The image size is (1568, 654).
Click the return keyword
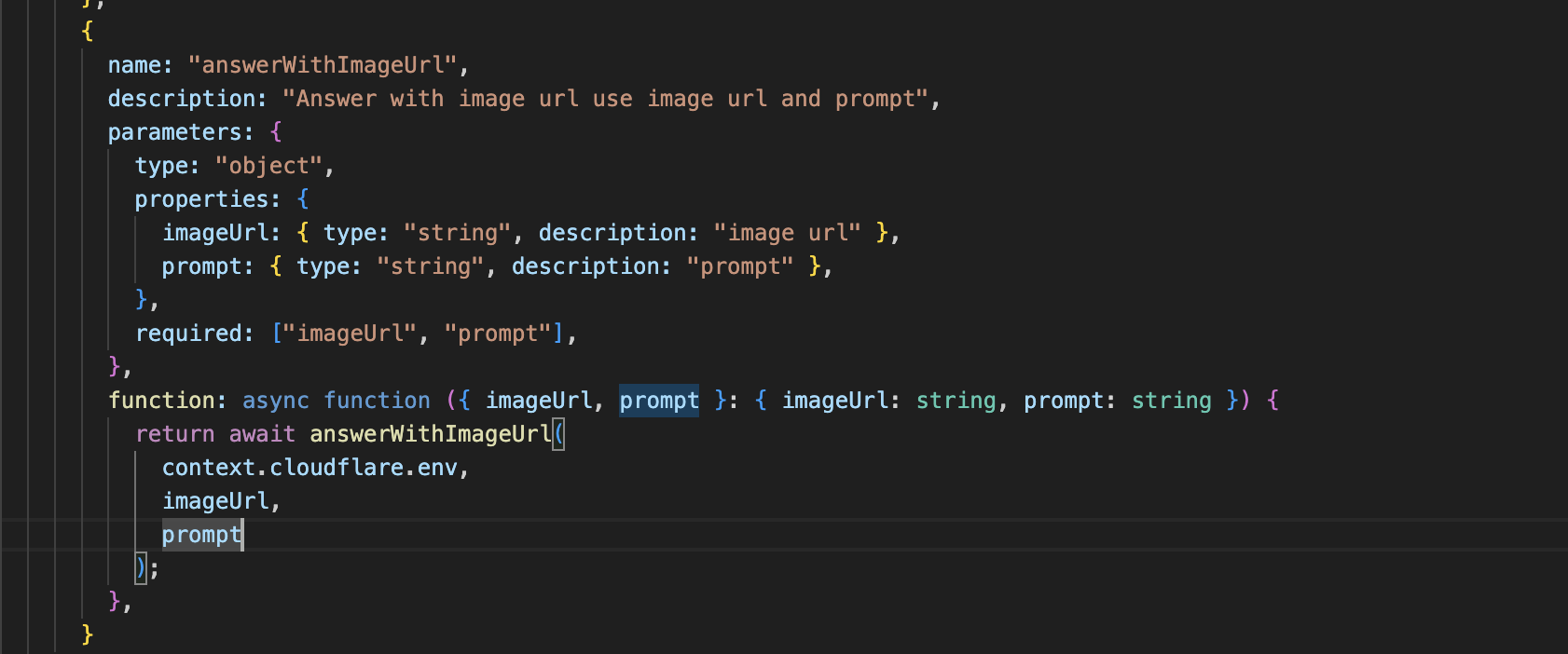tap(175, 434)
